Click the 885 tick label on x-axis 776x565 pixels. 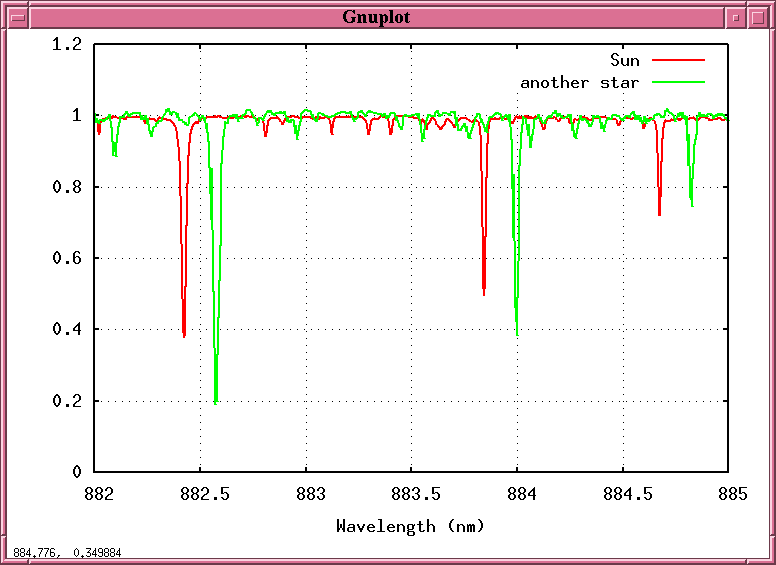coord(728,493)
